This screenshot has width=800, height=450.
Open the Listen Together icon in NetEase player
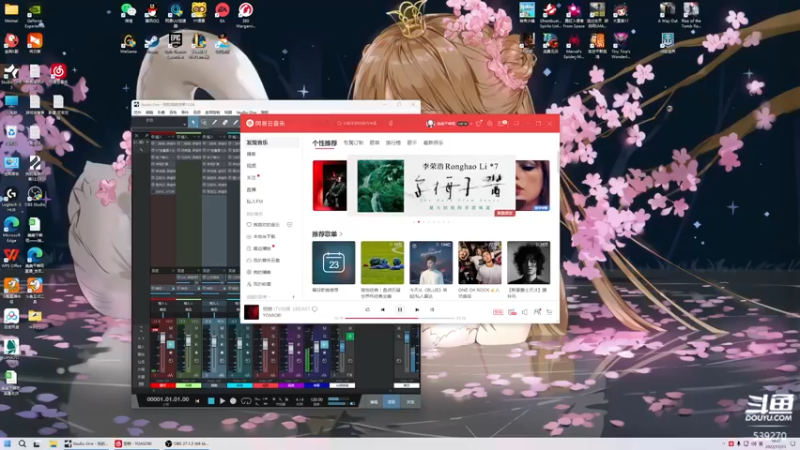point(537,312)
